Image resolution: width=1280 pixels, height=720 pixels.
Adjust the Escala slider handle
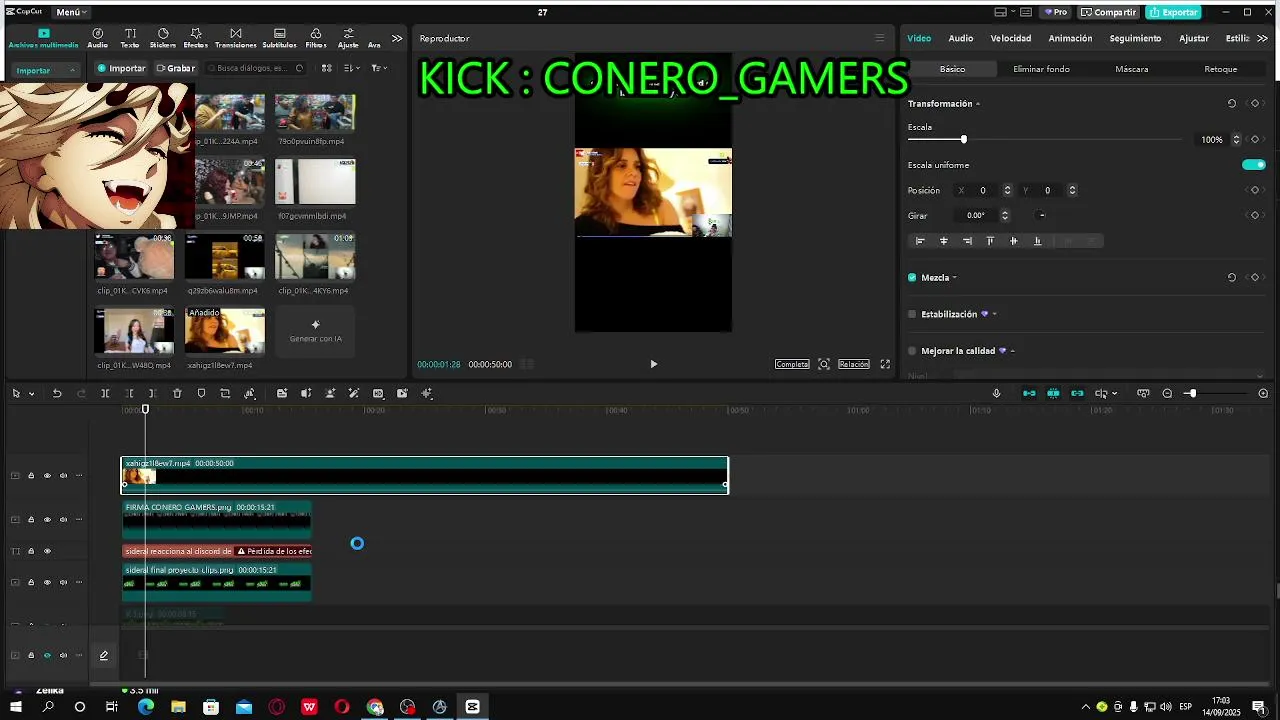[x=963, y=139]
